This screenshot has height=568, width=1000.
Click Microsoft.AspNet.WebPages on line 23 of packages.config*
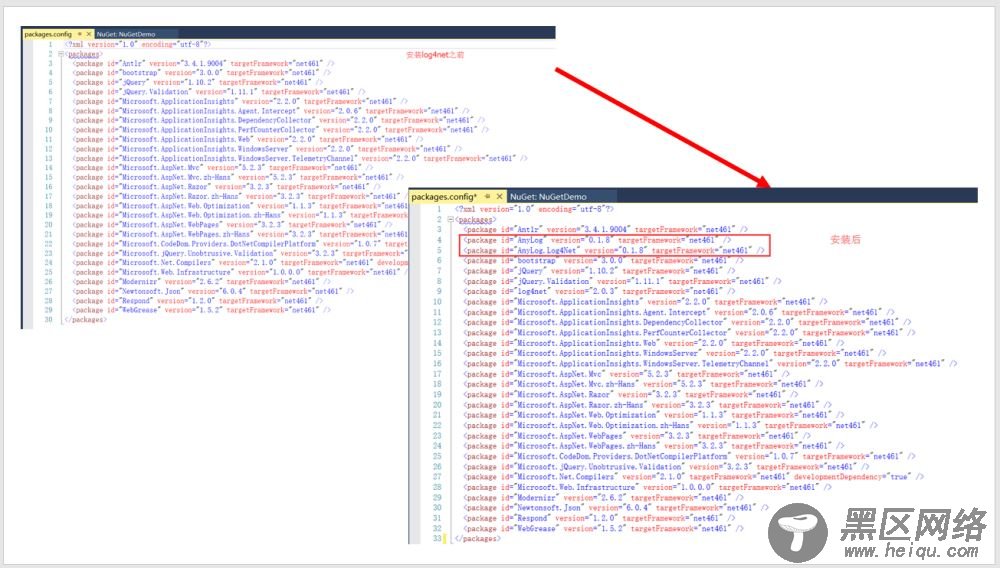[x=636, y=435]
